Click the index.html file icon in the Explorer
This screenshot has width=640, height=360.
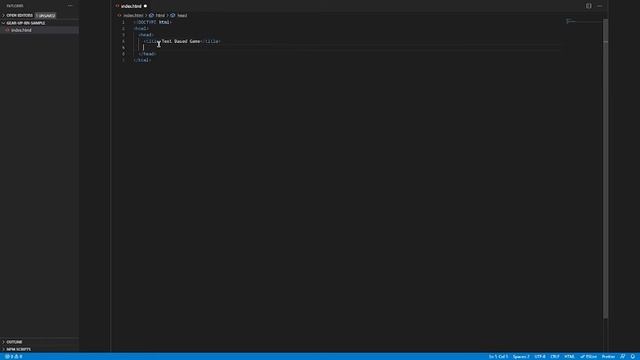pos(7,30)
